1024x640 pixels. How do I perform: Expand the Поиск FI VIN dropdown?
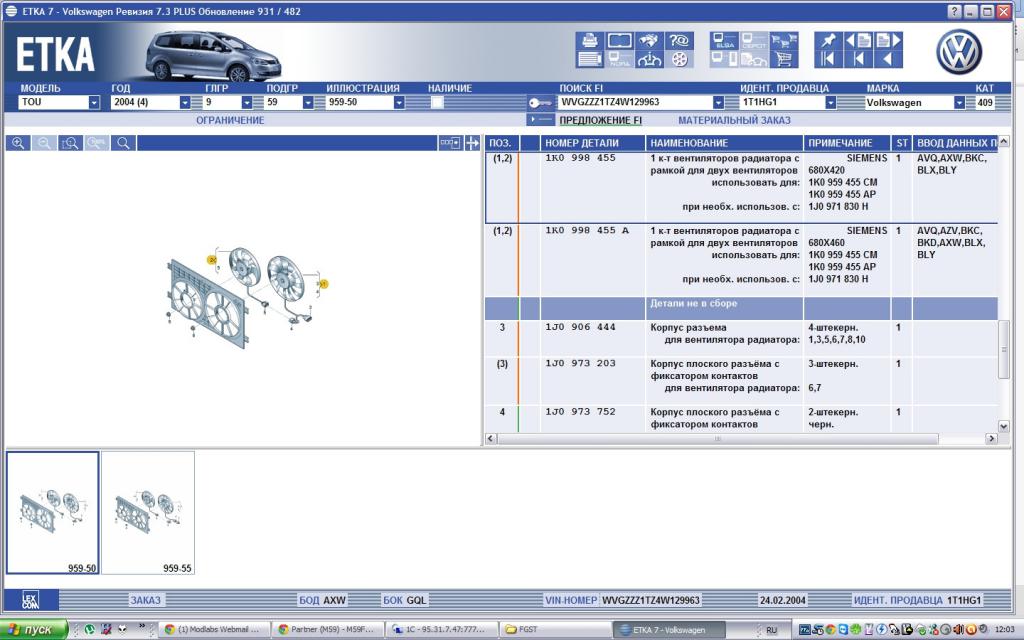pyautogui.click(x=718, y=103)
